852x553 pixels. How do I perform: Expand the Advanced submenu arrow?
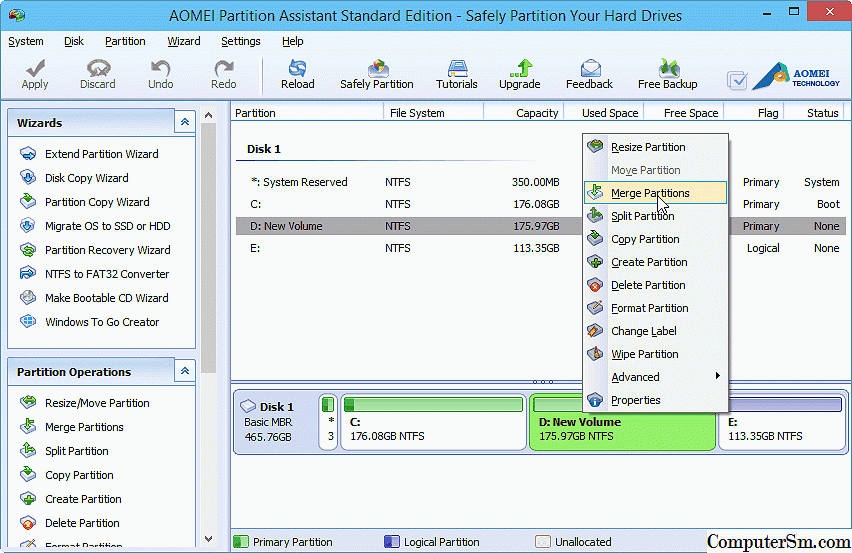point(717,376)
